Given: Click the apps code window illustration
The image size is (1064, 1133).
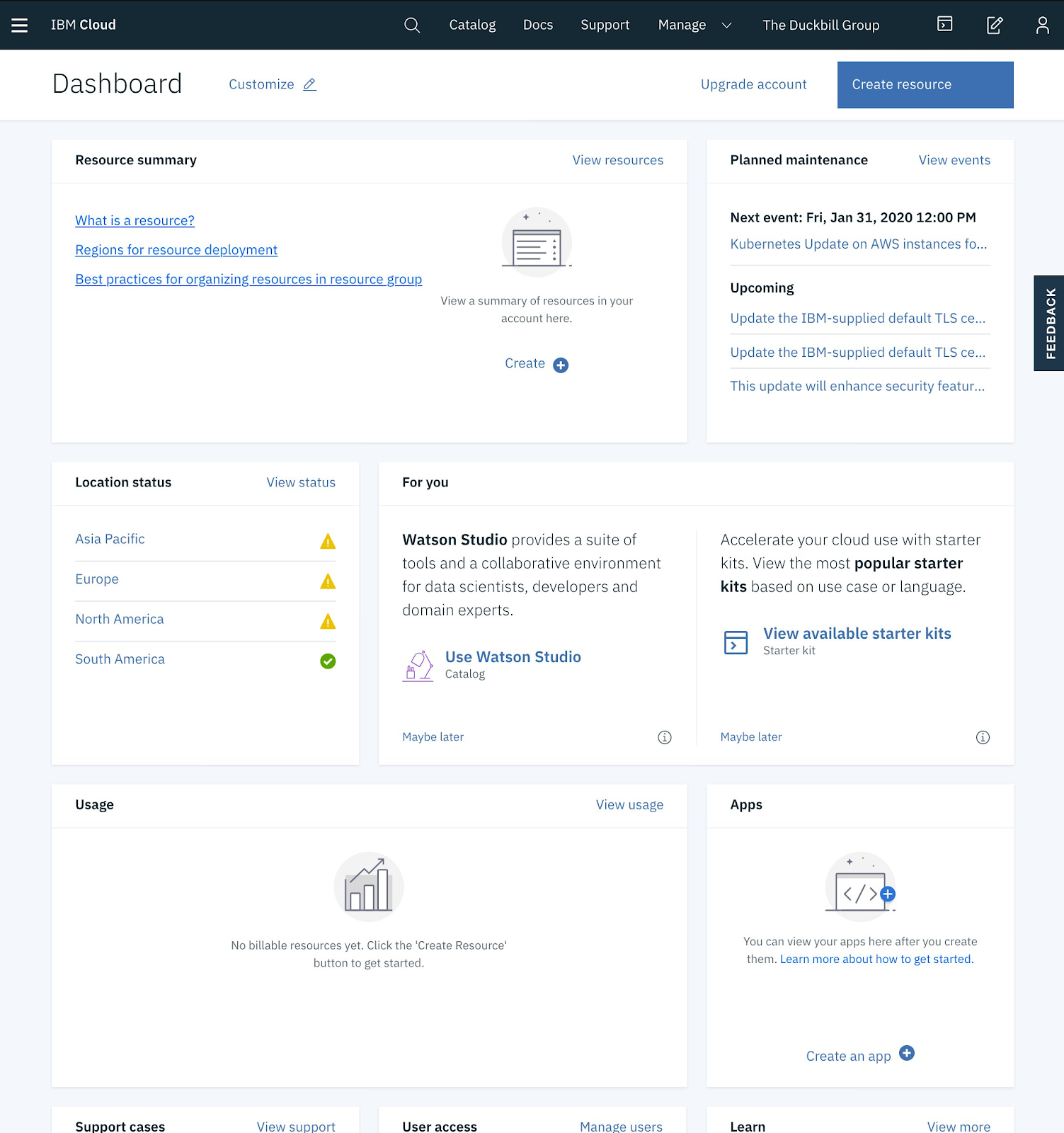Looking at the screenshot, I should pos(860,887).
